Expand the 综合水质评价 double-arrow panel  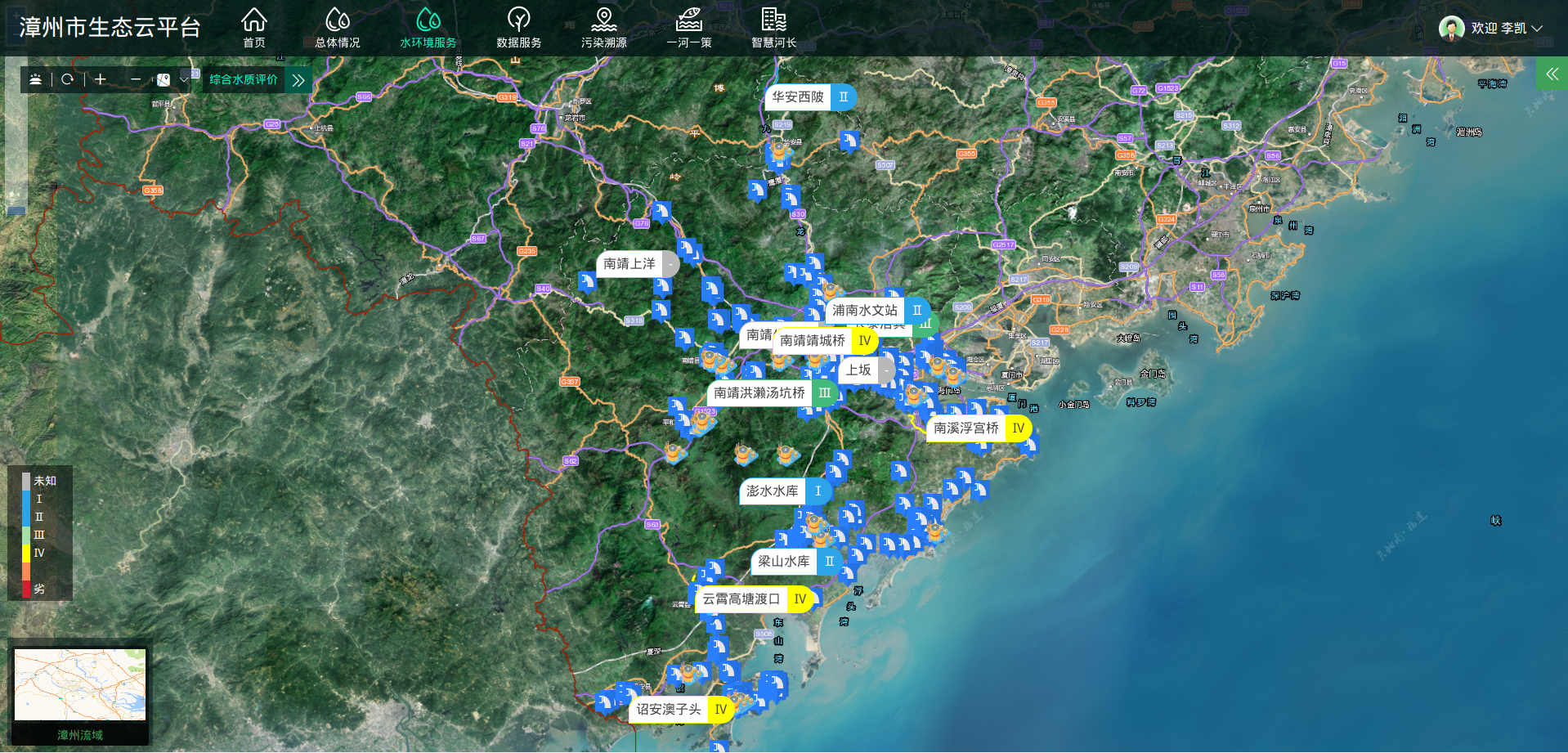[298, 80]
